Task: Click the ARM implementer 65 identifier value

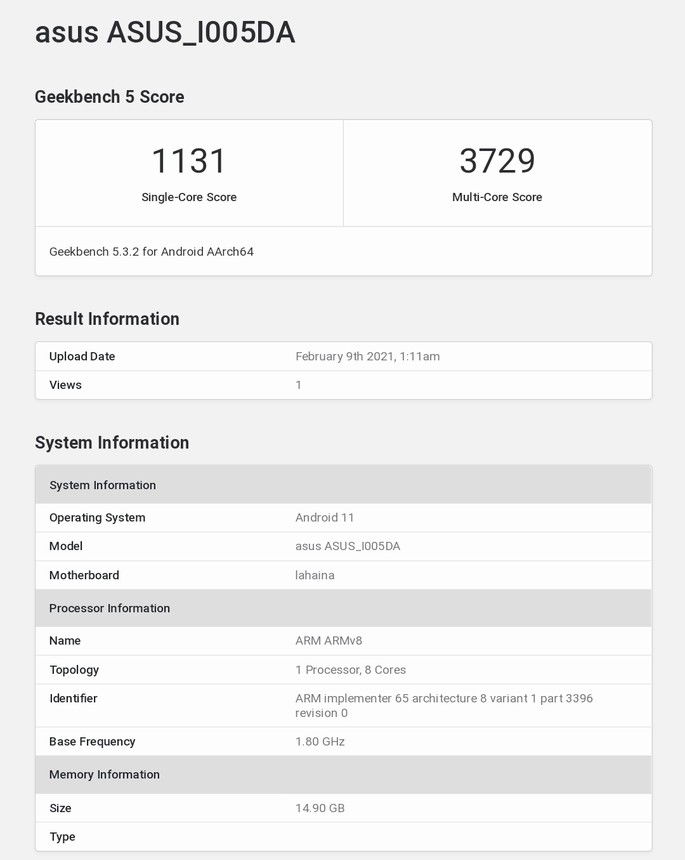Action: [444, 705]
